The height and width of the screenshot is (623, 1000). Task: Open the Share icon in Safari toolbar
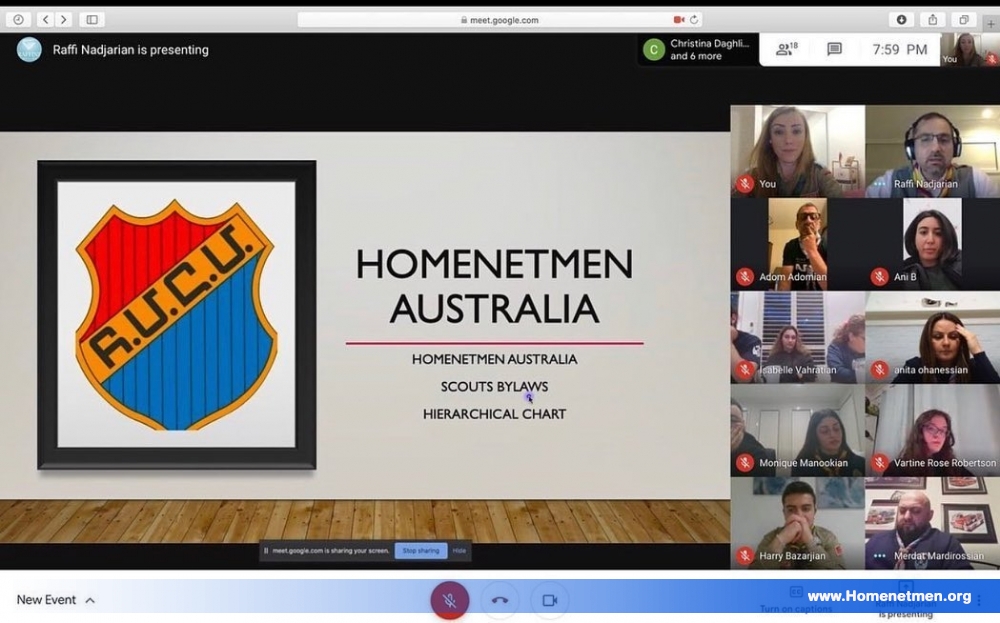pos(932,20)
